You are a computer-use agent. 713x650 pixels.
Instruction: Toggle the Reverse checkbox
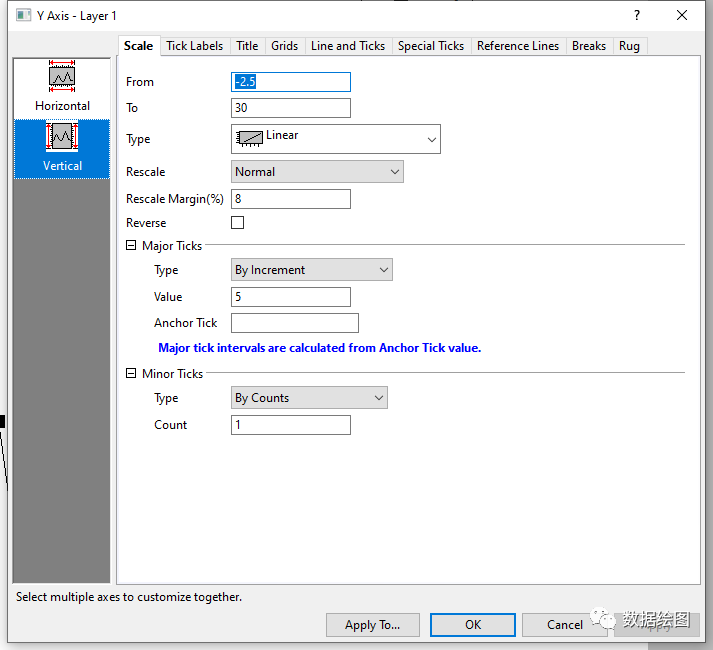click(x=237, y=222)
